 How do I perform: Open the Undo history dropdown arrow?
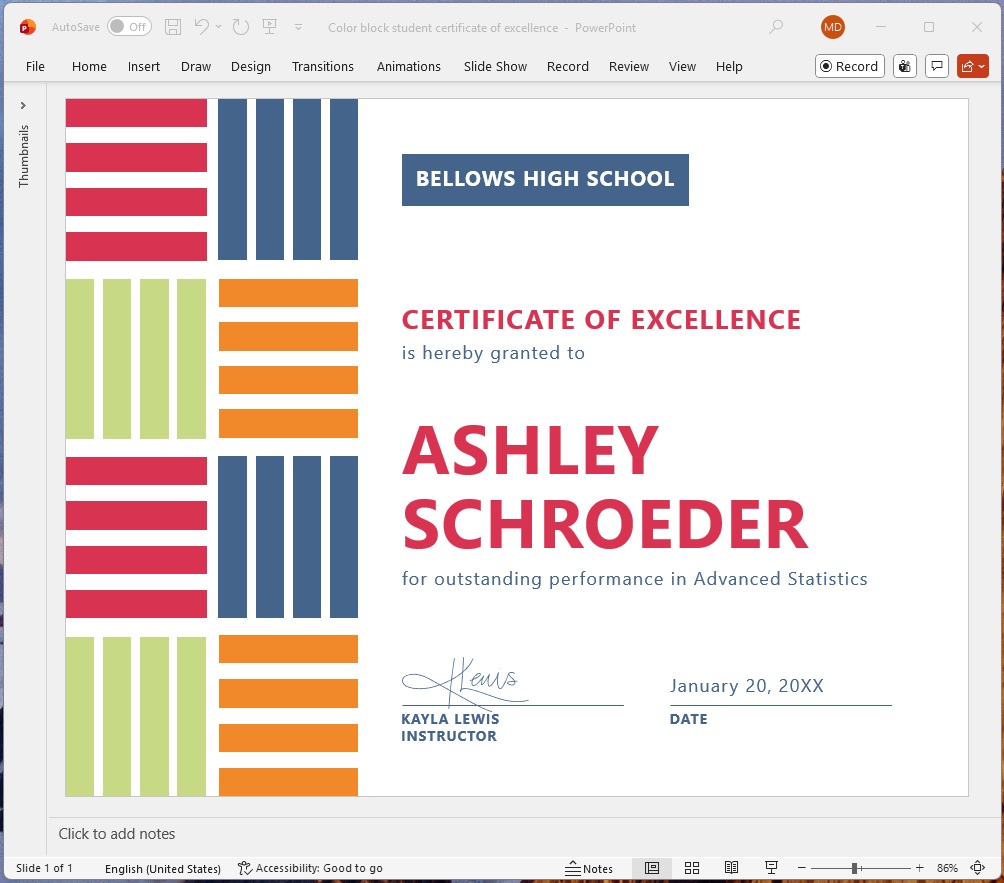pyautogui.click(x=218, y=28)
